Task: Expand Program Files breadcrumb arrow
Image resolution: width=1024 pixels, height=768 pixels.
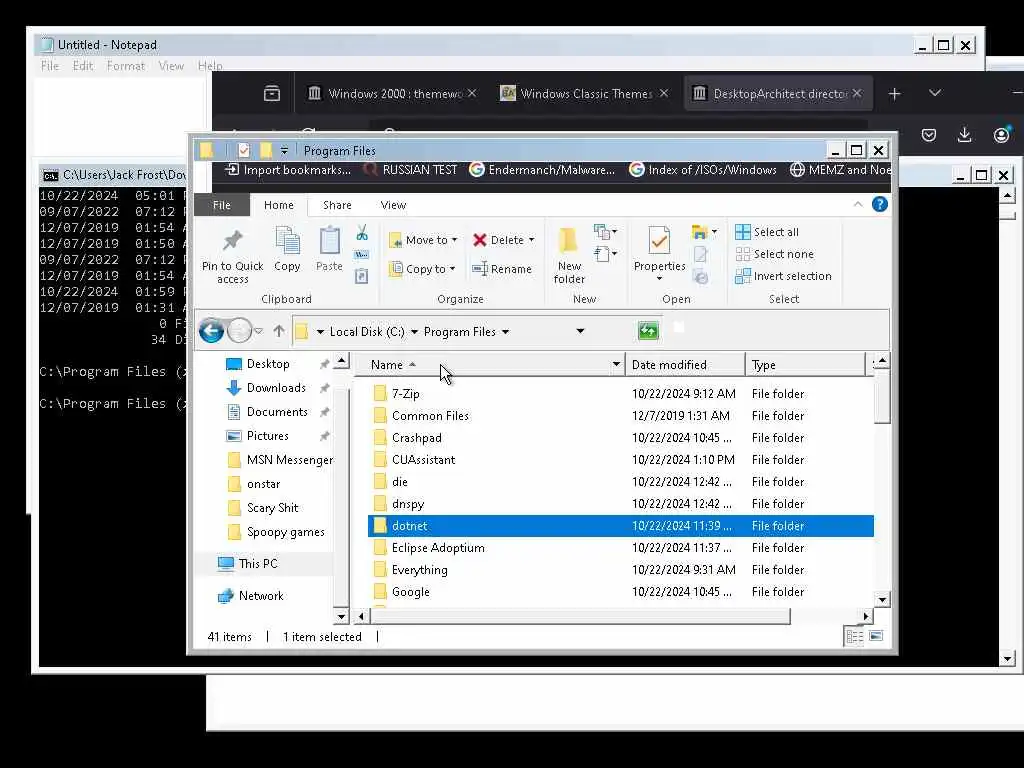Action: click(505, 332)
